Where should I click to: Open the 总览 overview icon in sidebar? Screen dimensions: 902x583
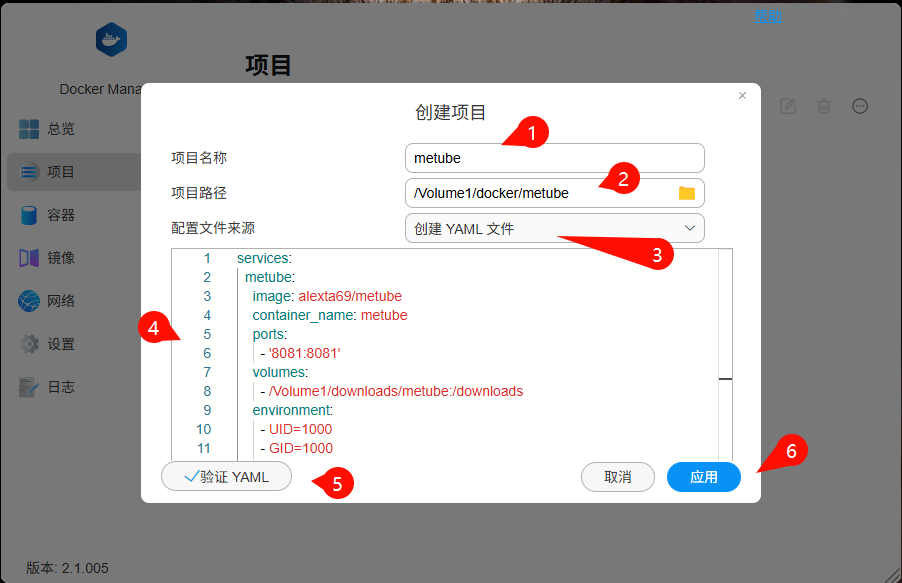(29, 129)
